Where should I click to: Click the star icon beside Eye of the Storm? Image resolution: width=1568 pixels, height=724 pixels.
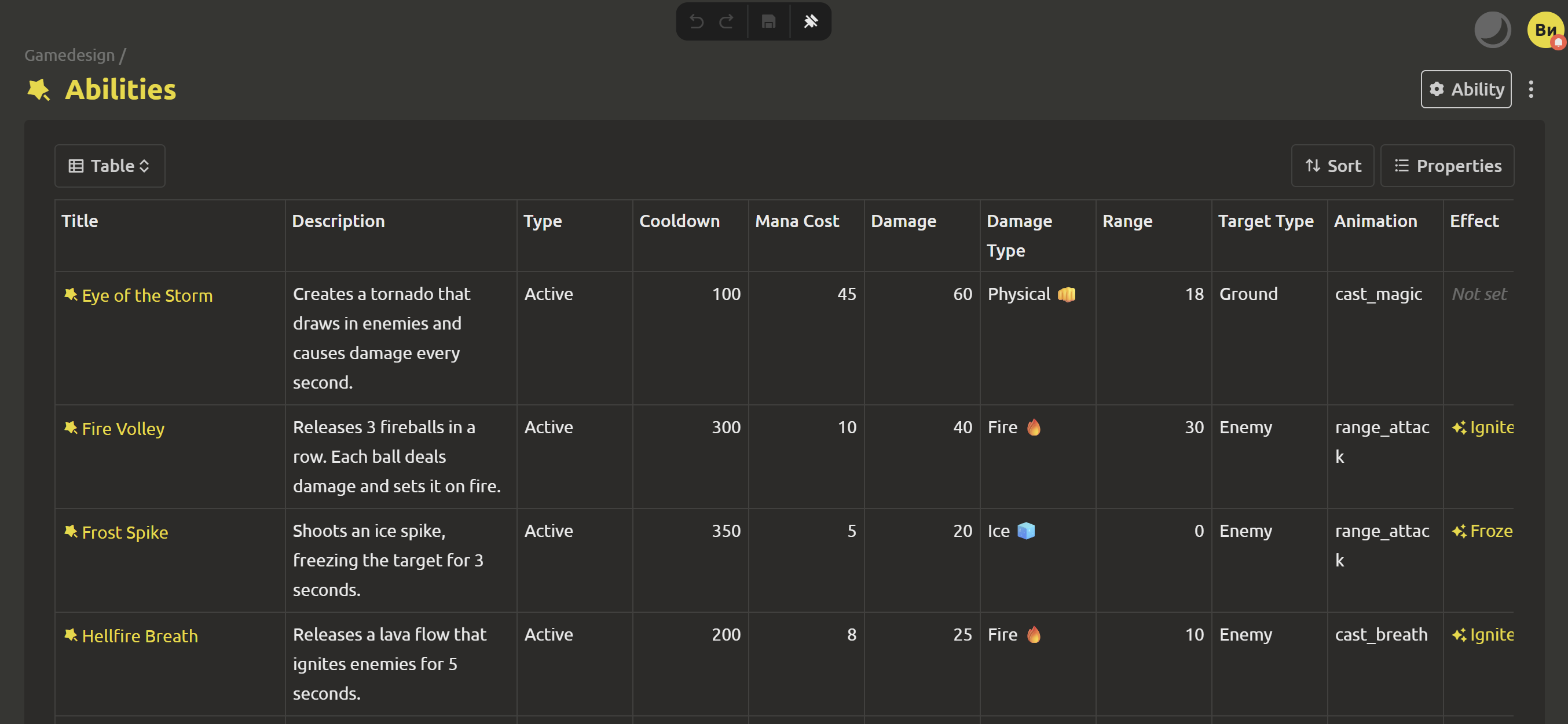coord(71,295)
